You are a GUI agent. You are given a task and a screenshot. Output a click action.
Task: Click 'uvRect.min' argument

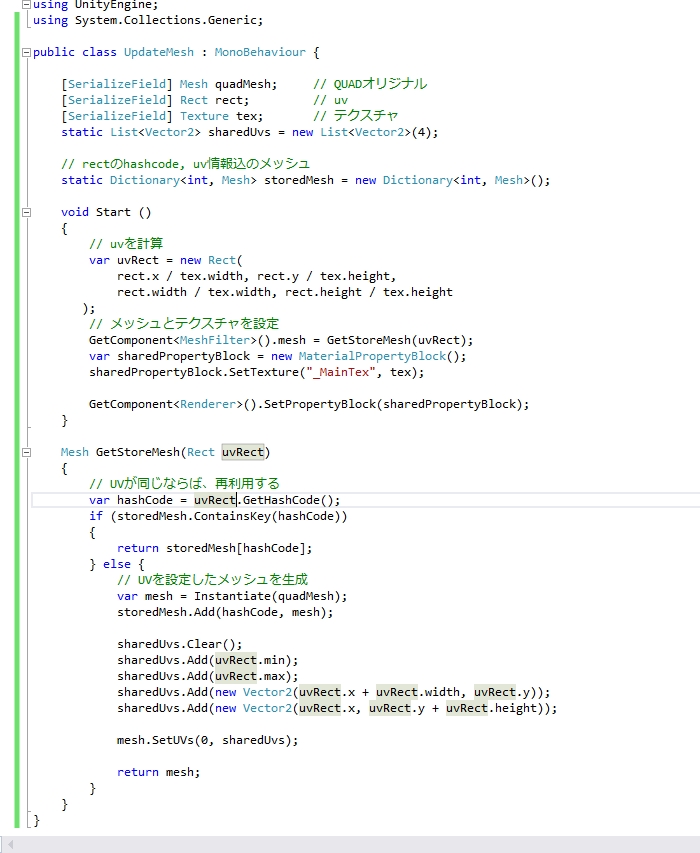tap(250, 660)
